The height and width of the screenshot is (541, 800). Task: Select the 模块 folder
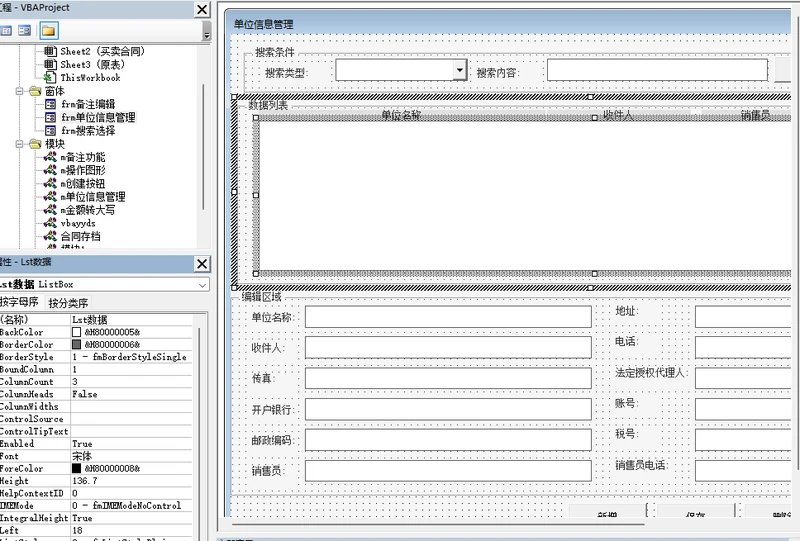pyautogui.click(x=55, y=144)
